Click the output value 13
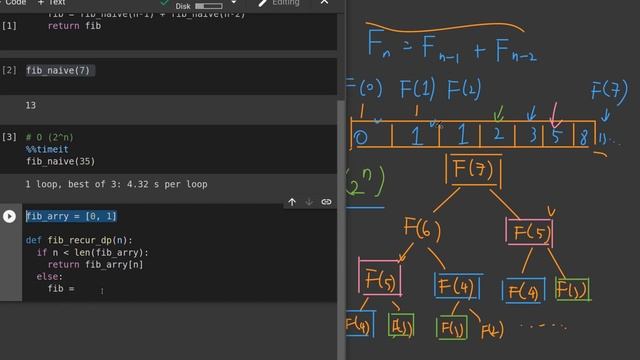Screen dimensions: 640x360 (31, 105)
